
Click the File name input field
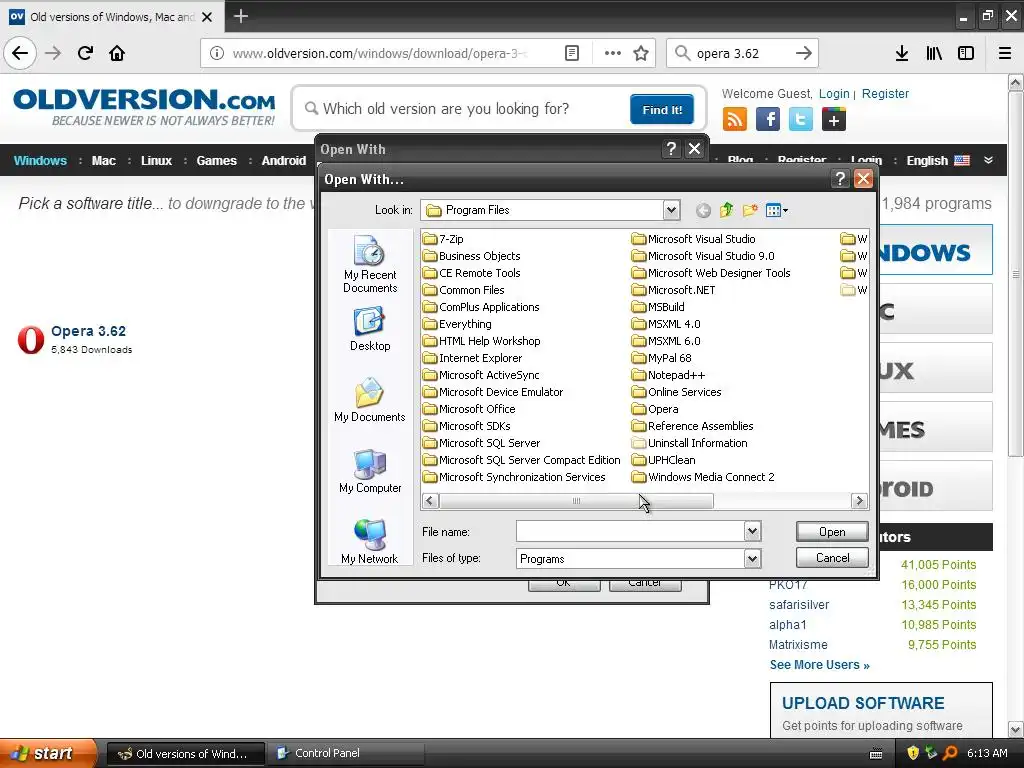point(630,532)
